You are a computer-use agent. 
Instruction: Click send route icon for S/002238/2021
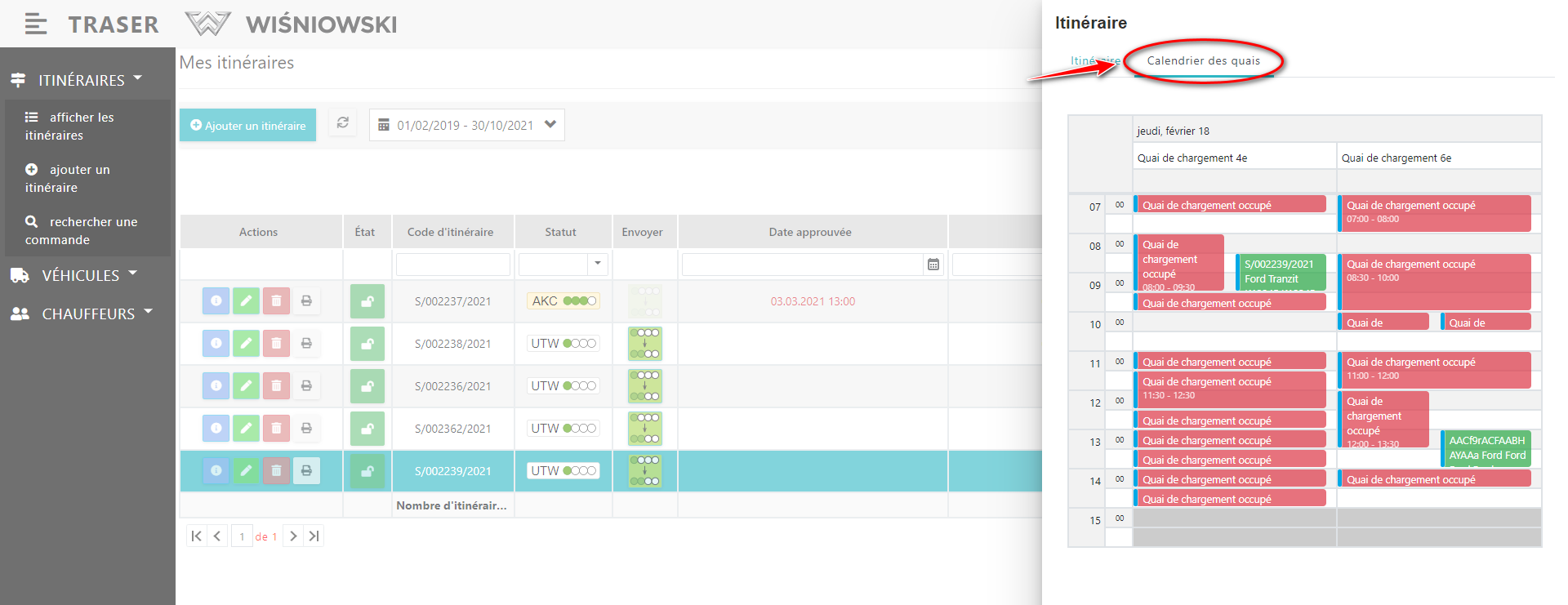pos(644,344)
